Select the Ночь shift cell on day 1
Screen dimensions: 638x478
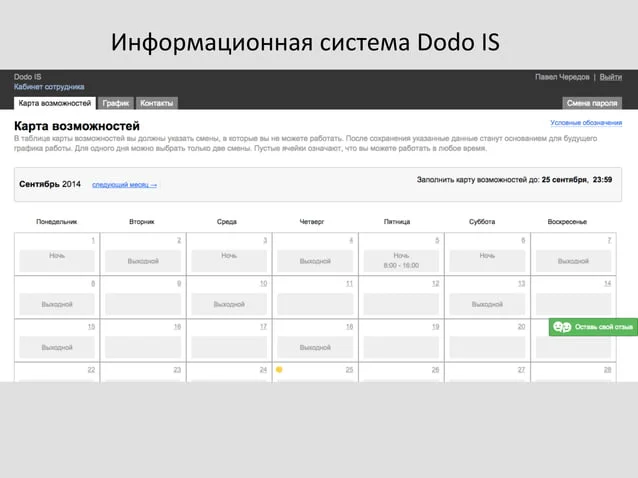[x=57, y=260]
